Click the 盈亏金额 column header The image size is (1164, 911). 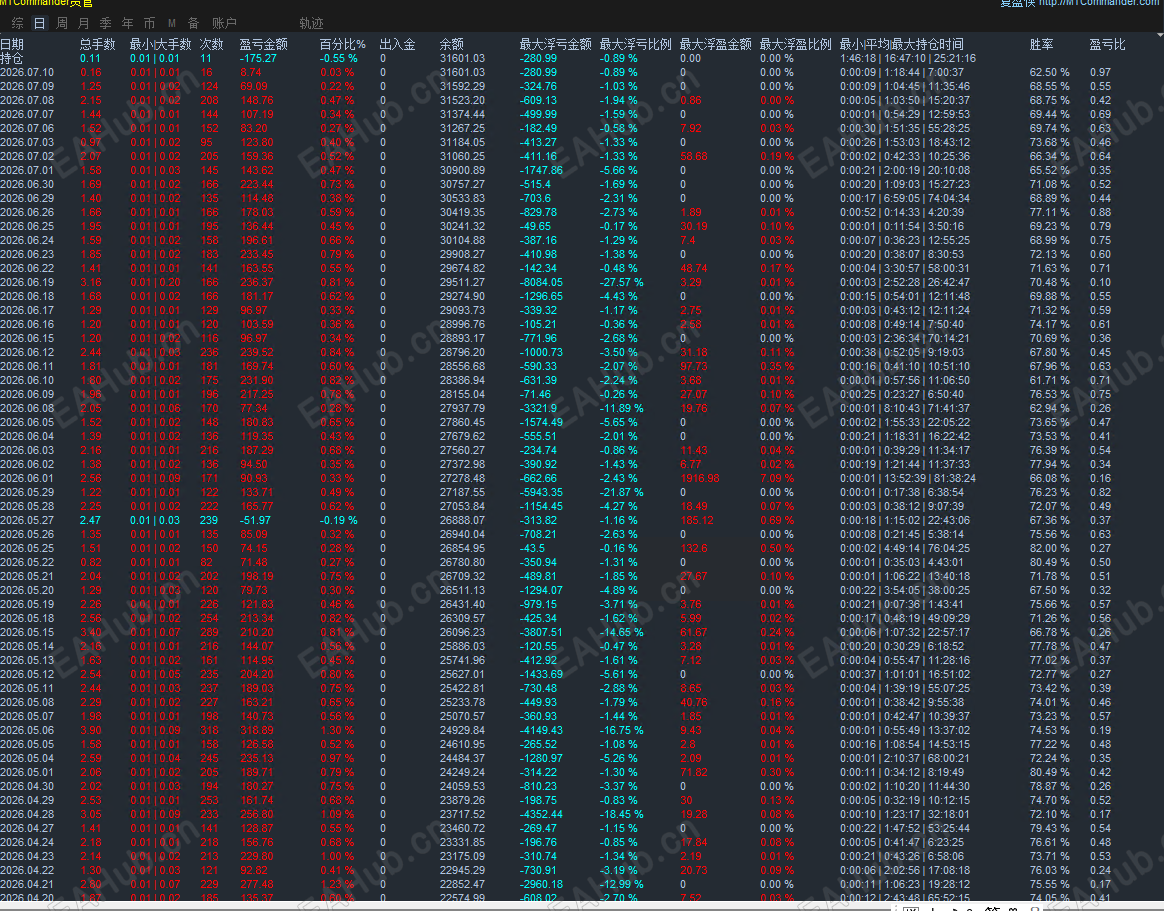(264, 45)
